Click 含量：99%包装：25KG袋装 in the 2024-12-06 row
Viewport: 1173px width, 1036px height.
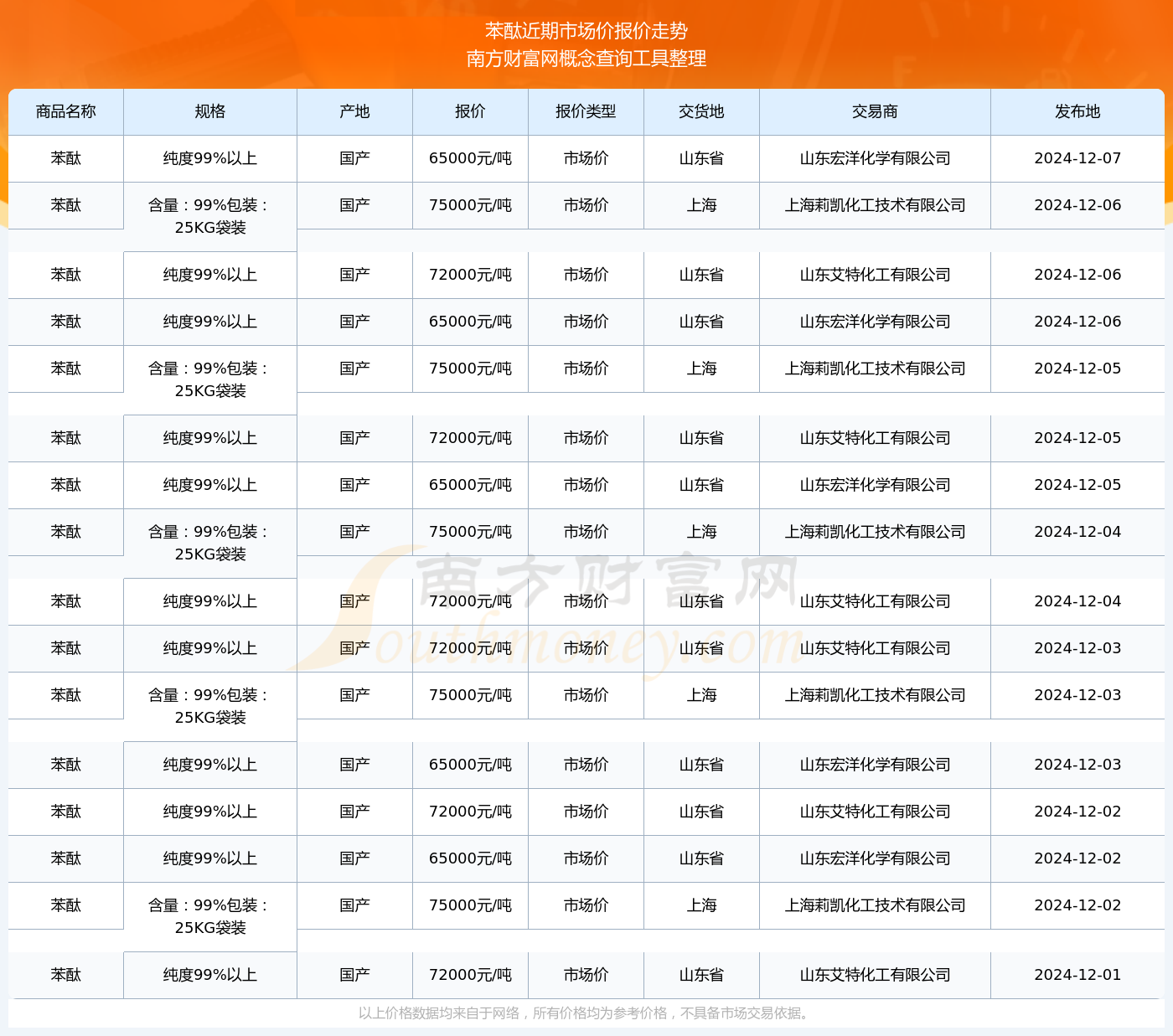[x=210, y=216]
